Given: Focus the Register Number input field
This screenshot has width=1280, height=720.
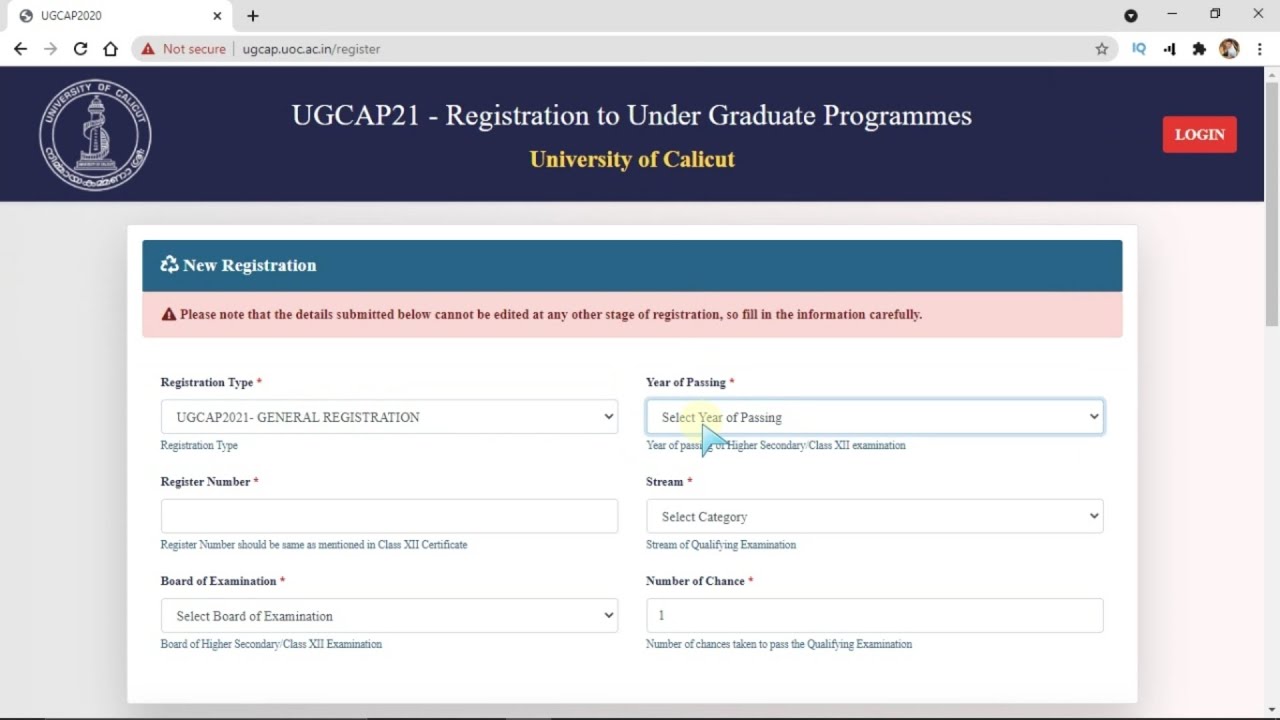Looking at the screenshot, I should tap(389, 516).
